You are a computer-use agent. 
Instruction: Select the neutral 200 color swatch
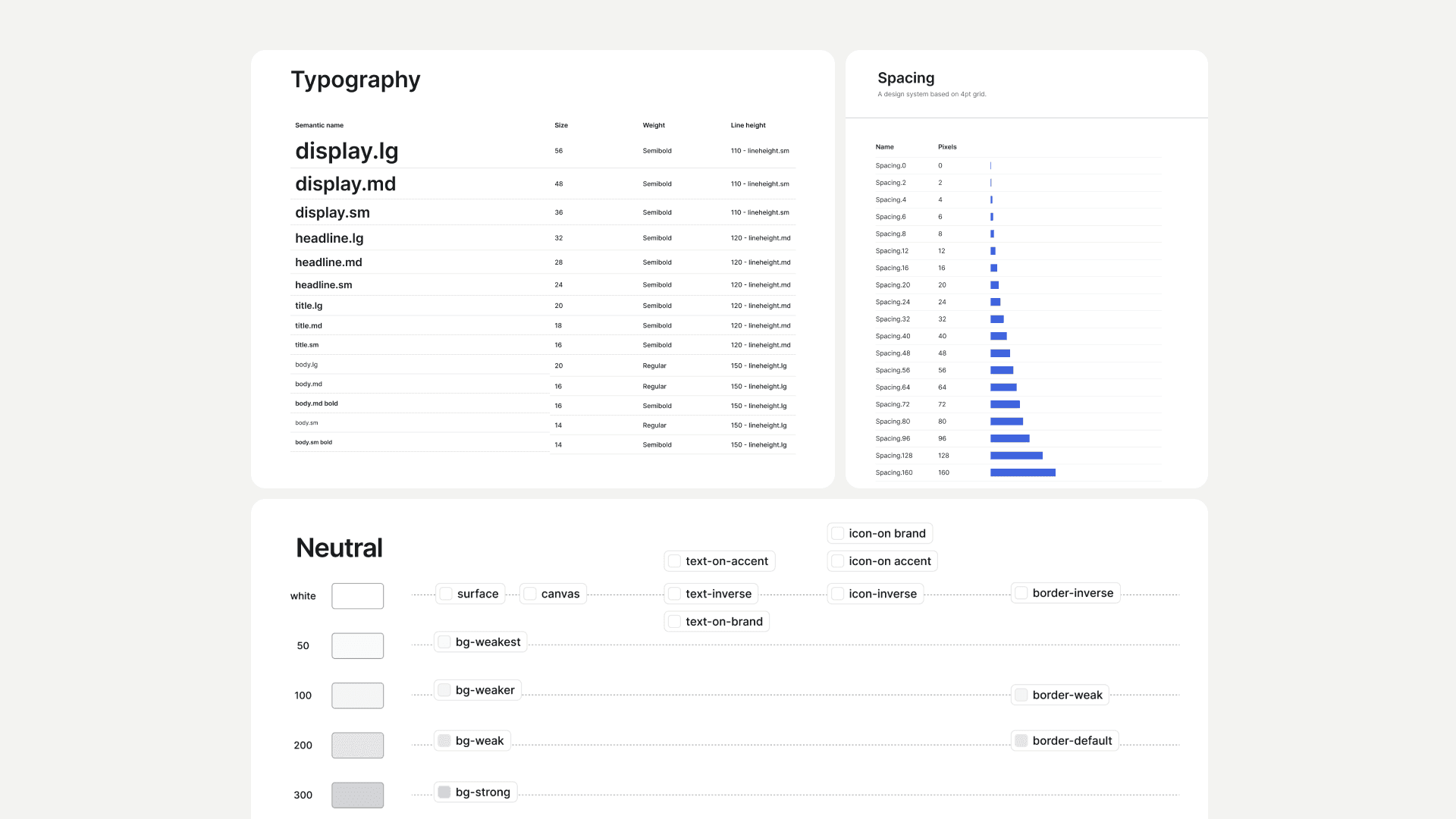[x=357, y=745]
